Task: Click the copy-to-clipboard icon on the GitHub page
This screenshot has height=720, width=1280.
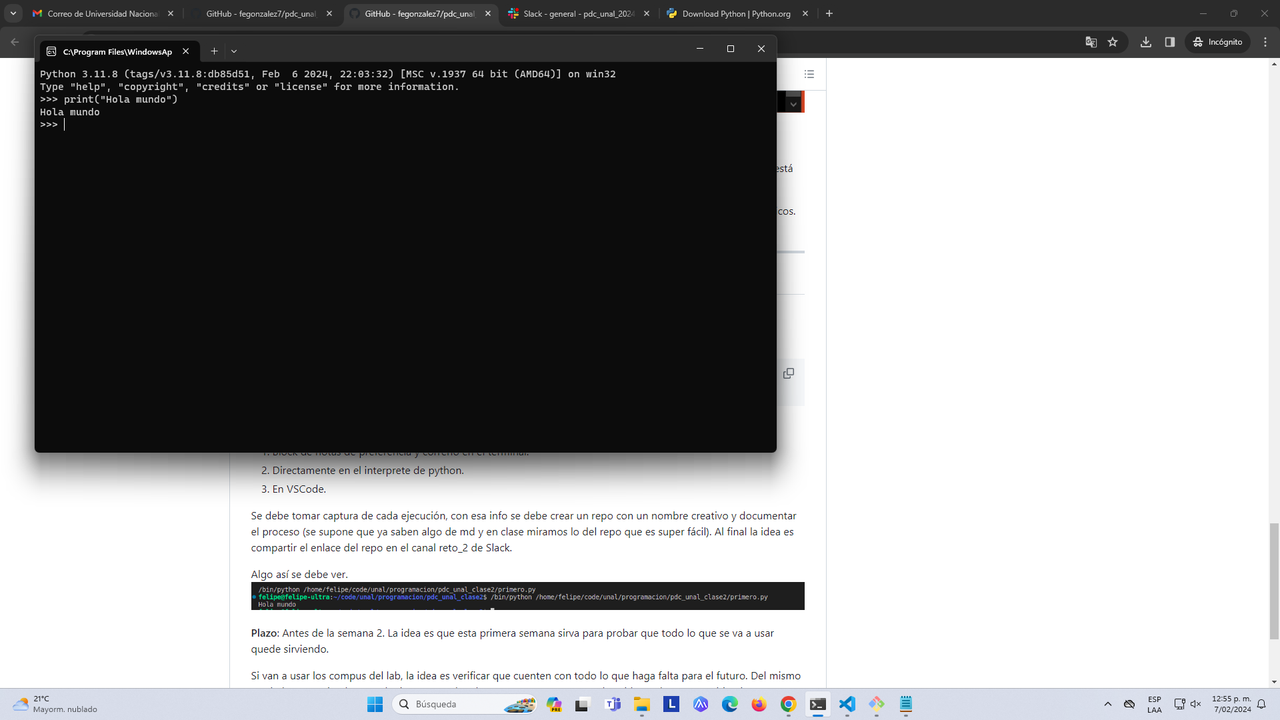Action: (787, 372)
